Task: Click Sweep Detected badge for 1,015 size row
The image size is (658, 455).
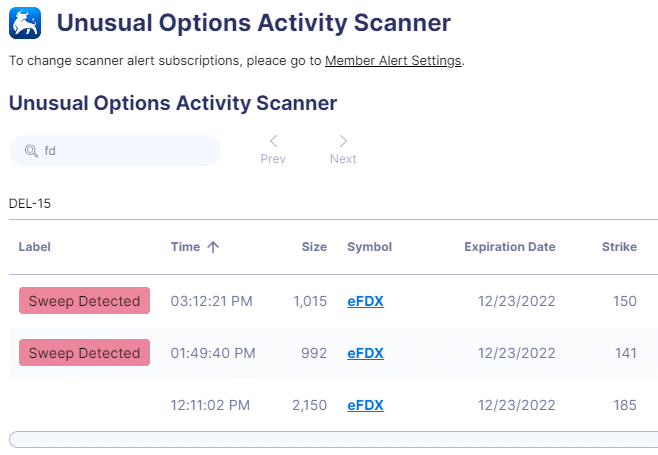Action: point(84,301)
